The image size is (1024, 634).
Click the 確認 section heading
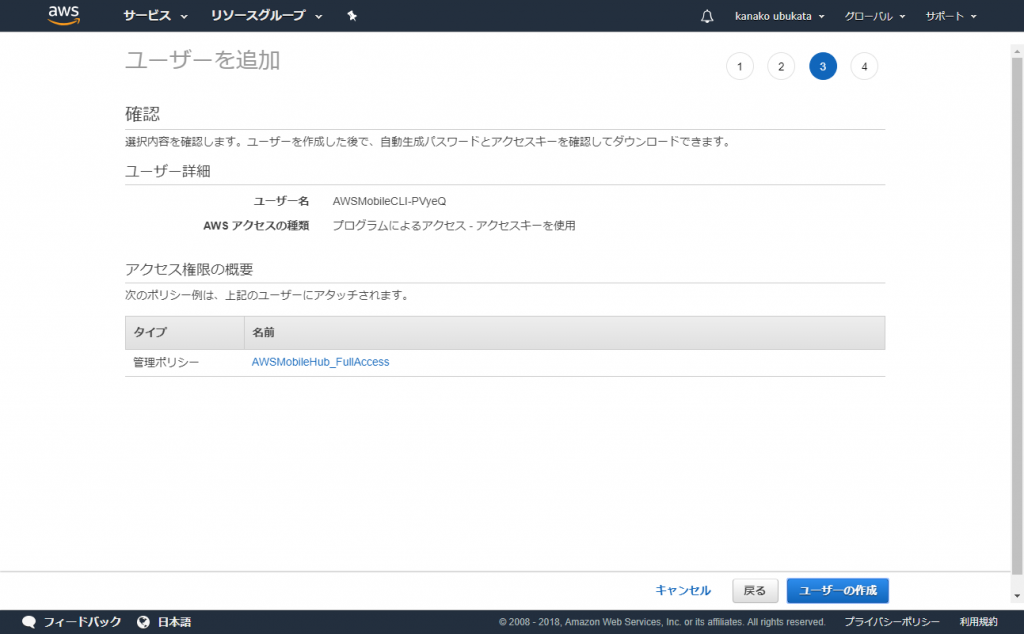[142, 114]
